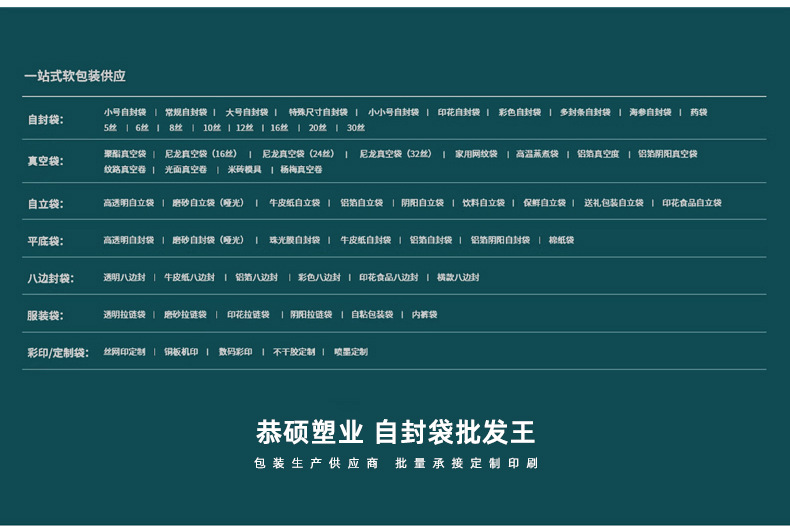Select 大号自封袋 in the 自封袋 row

[247, 112]
